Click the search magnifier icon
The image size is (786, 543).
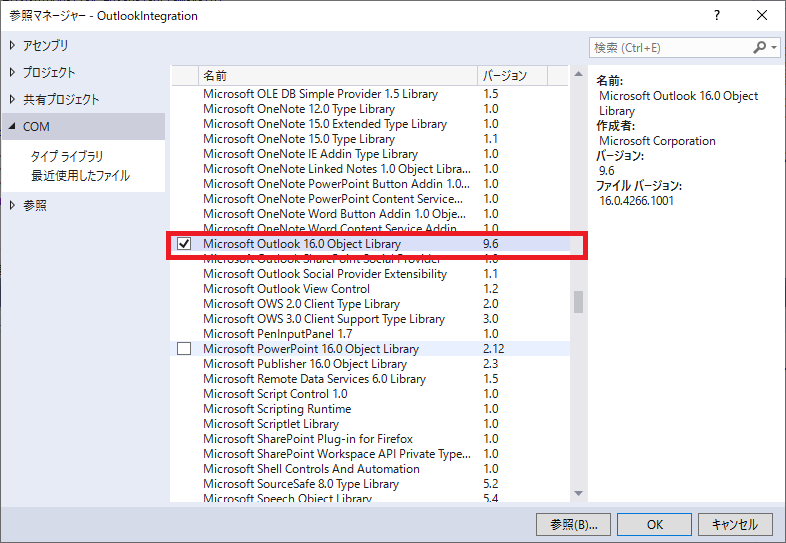click(759, 48)
